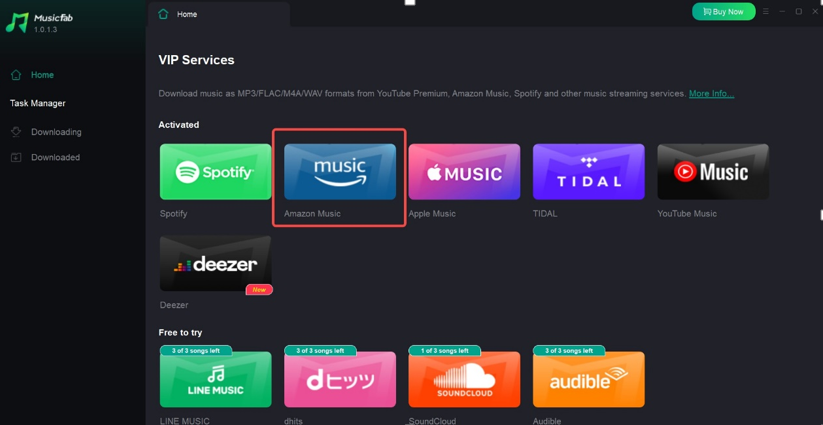The image size is (823, 425).
Task: Open the Downloading task list
Action: [x=56, y=132]
